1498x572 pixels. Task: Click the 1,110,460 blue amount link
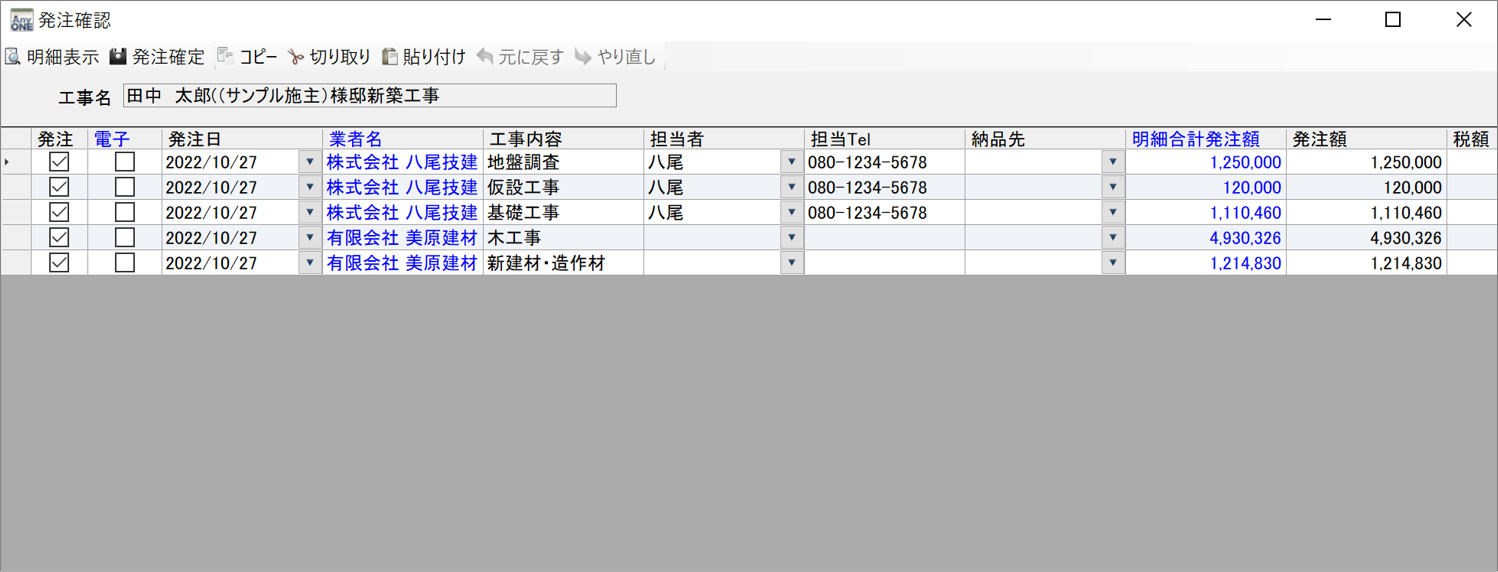point(1245,213)
